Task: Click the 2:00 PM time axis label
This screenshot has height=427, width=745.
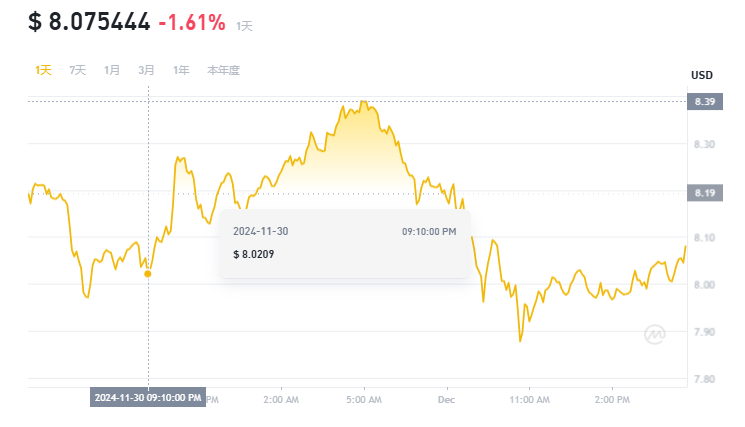Action: pos(611,399)
